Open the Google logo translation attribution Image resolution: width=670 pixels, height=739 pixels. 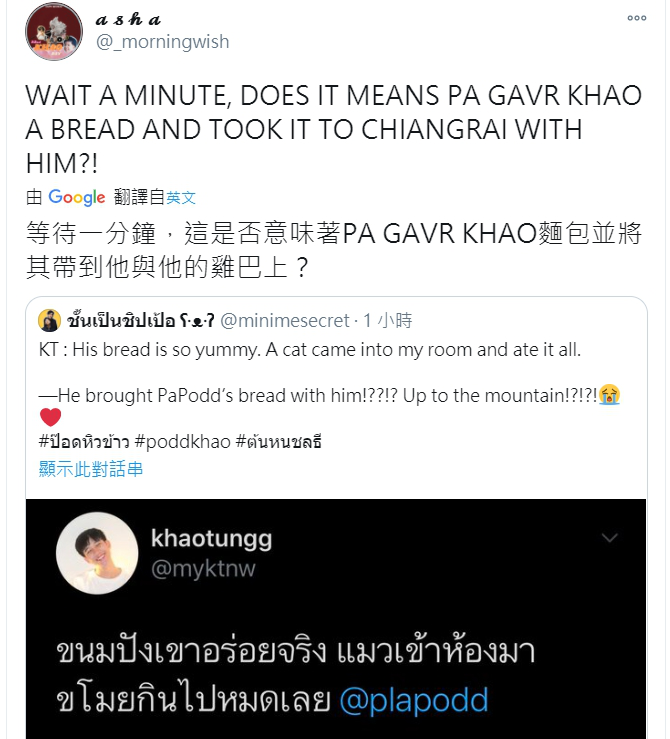(77, 197)
